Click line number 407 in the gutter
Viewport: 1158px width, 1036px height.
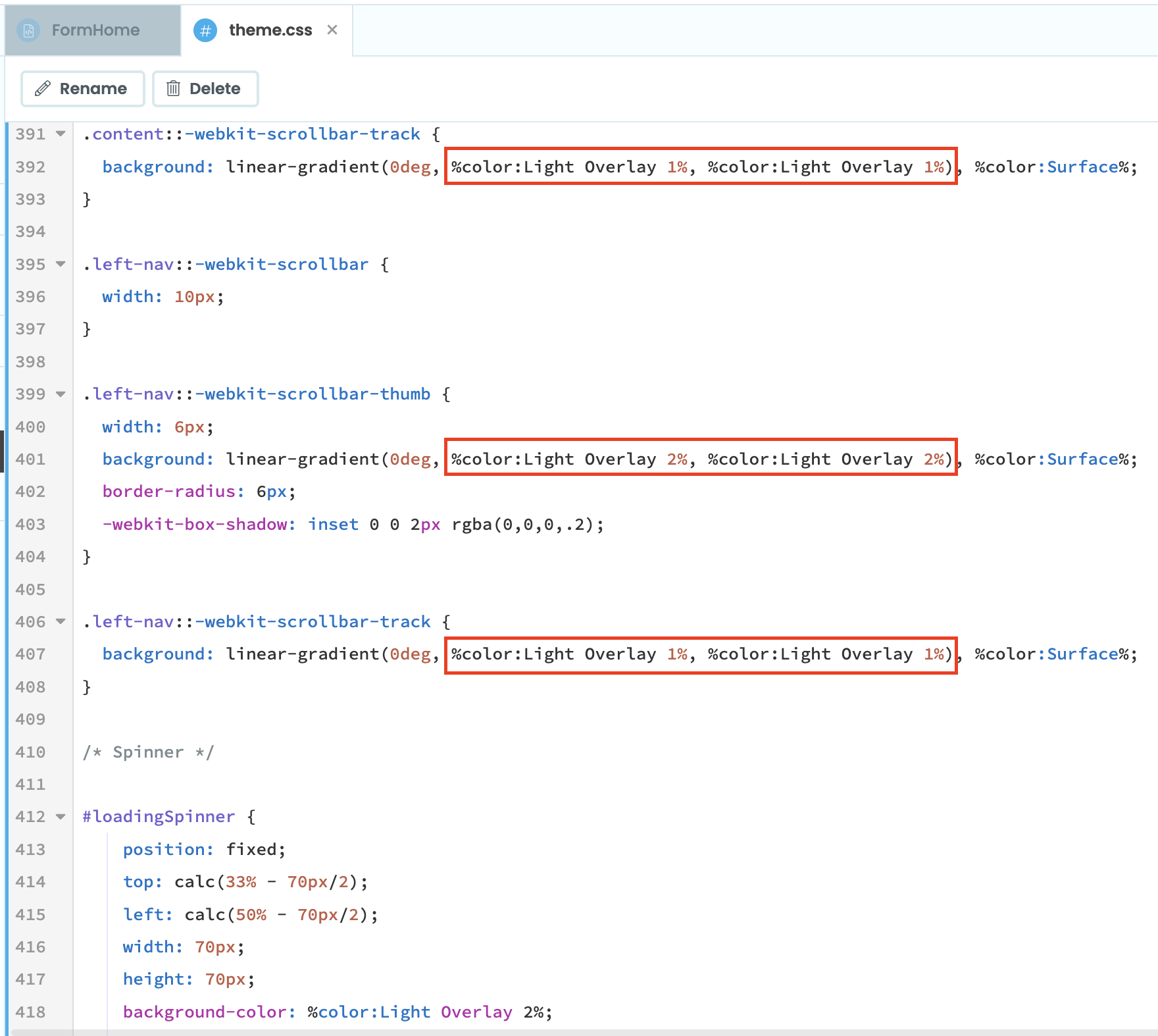(x=30, y=654)
